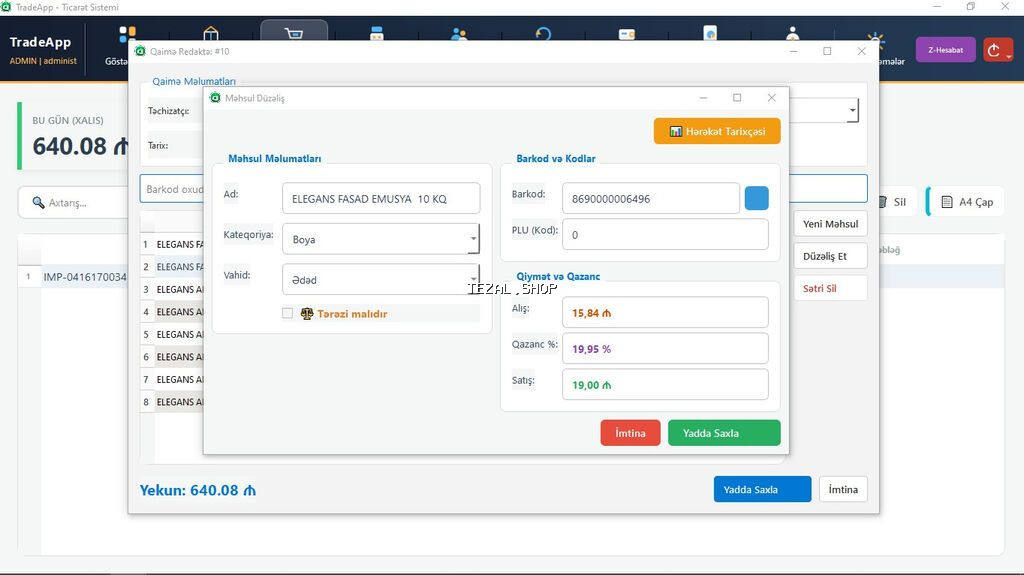Select row 1 ELEGANS in invoice list
The width and height of the screenshot is (1024, 575).
click(172, 244)
